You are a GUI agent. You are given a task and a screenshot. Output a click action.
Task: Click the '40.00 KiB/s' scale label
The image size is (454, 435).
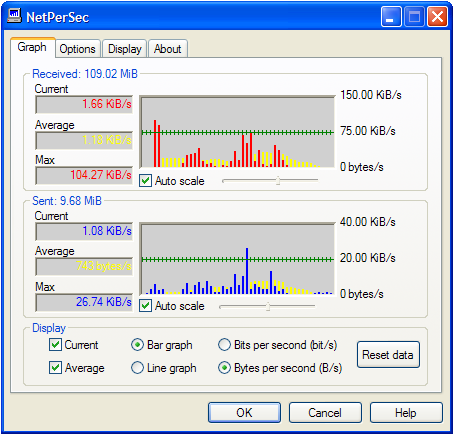pos(368,222)
